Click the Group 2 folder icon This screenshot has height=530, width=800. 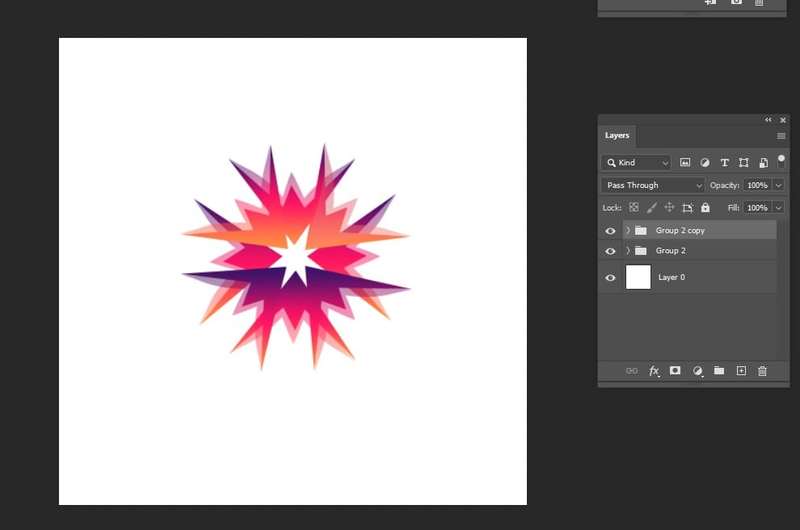(641, 250)
